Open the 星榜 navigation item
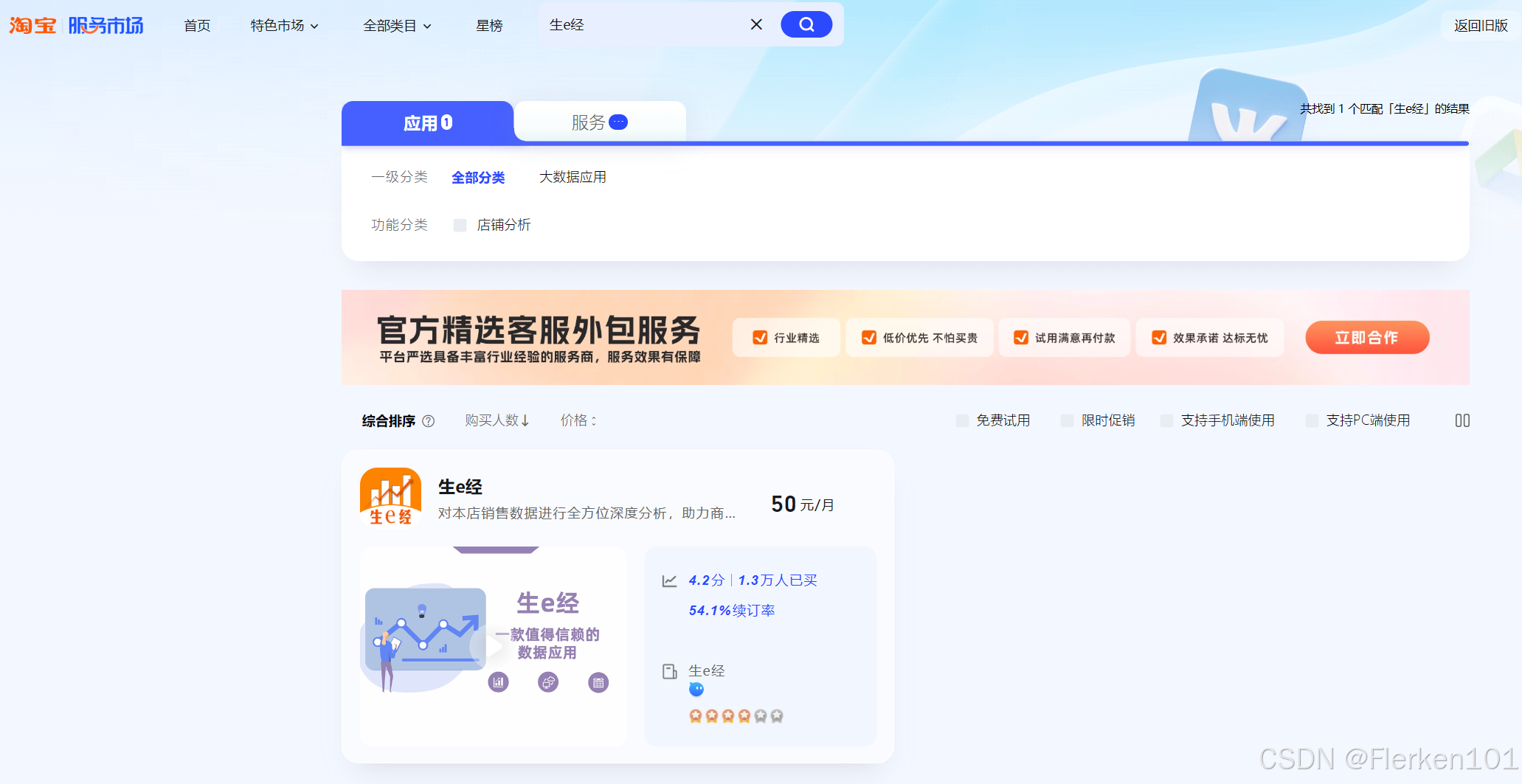 coord(489,26)
